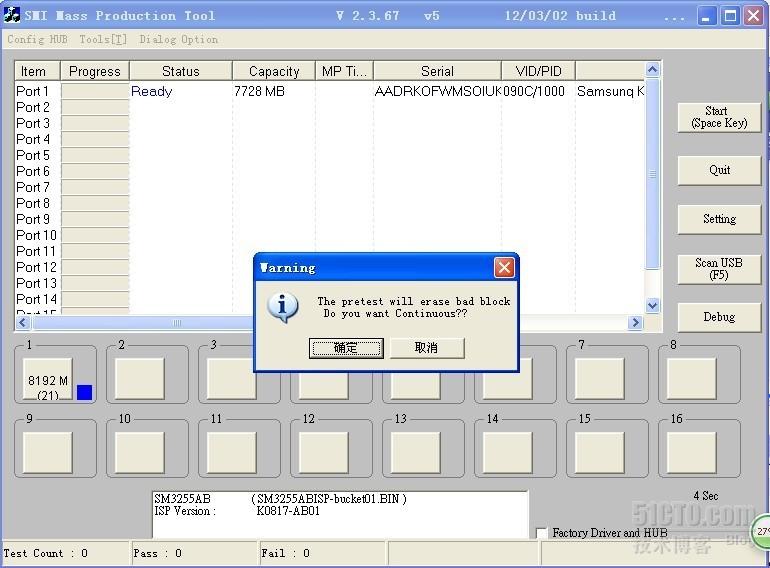Select the Port 14 row

coord(330,299)
